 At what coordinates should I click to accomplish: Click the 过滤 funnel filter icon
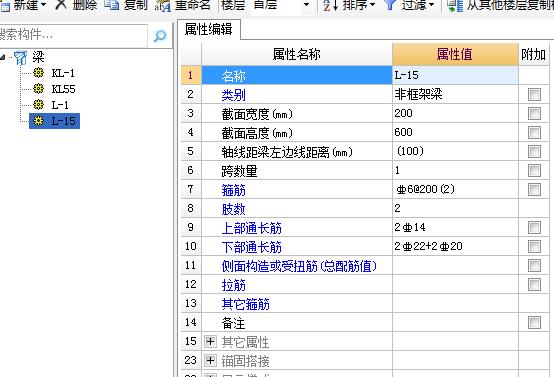point(390,5)
